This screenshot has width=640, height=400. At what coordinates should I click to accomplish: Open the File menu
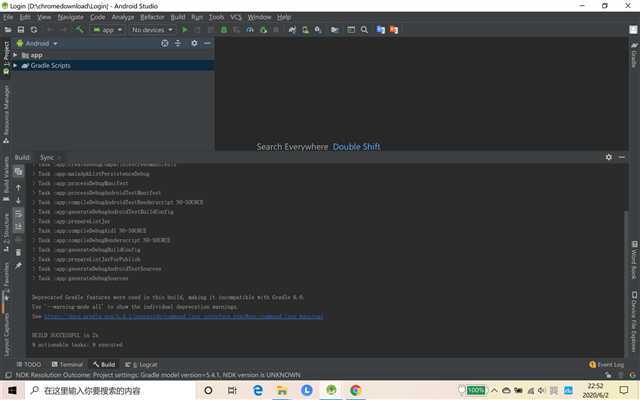click(x=8, y=17)
